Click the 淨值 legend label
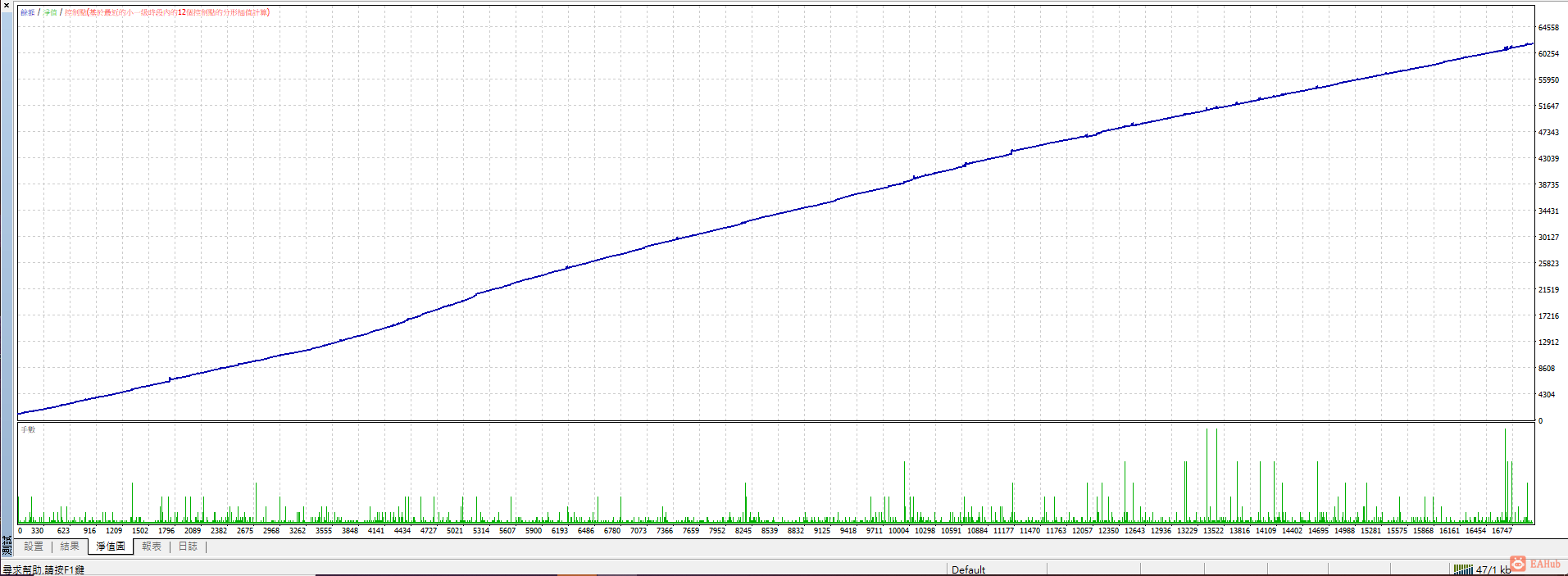Image resolution: width=1568 pixels, height=576 pixels. pyautogui.click(x=50, y=12)
